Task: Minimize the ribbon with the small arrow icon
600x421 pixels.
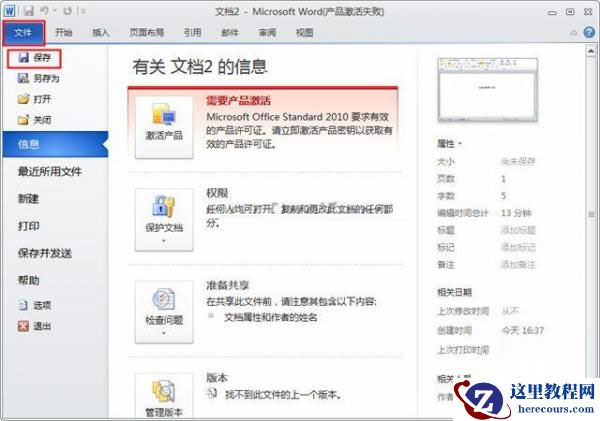Action: coord(574,33)
